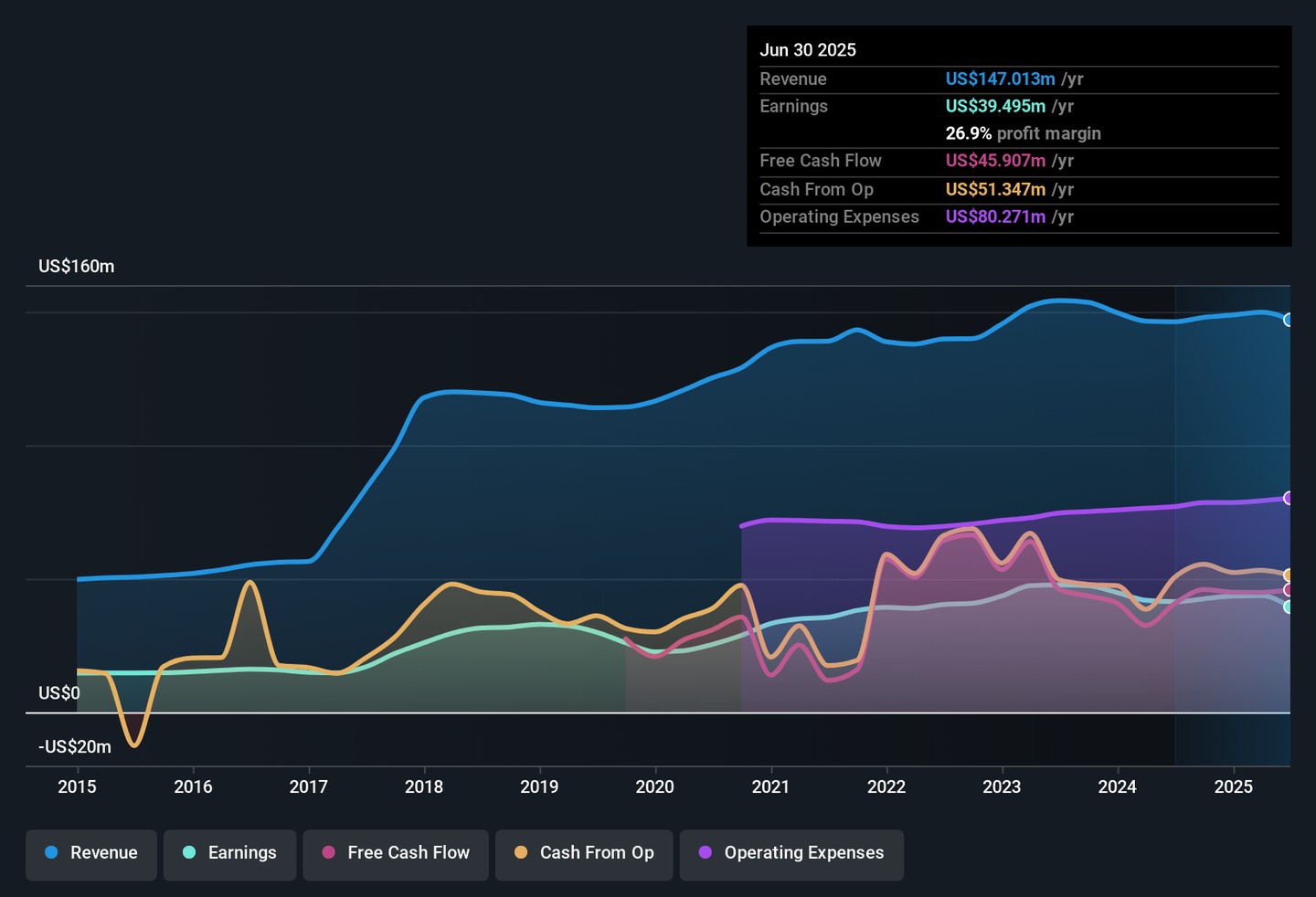Click the 2025 year label on the axis
1316x897 pixels.
pos(1233,787)
